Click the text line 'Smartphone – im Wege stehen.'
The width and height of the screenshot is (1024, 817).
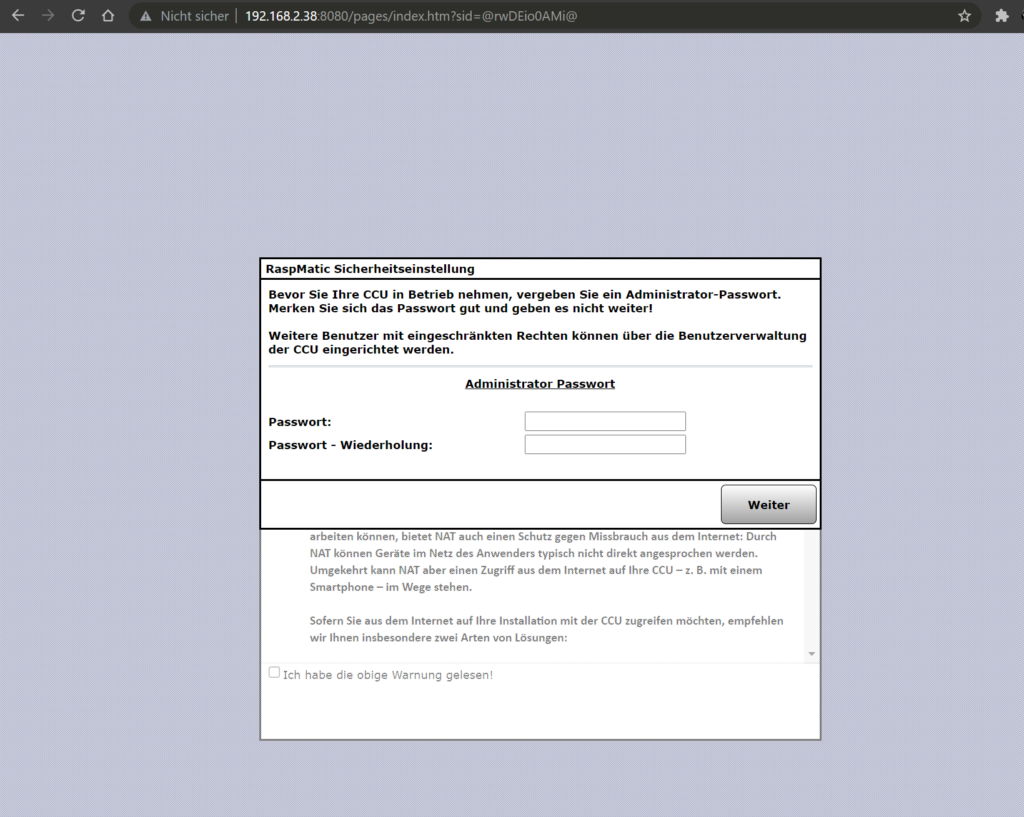click(x=391, y=587)
